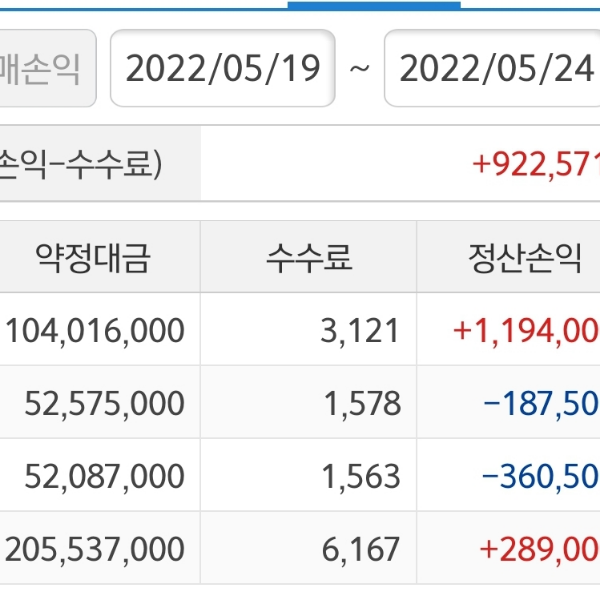Click the 매손익 button
The height and width of the screenshot is (600, 600).
(46, 69)
